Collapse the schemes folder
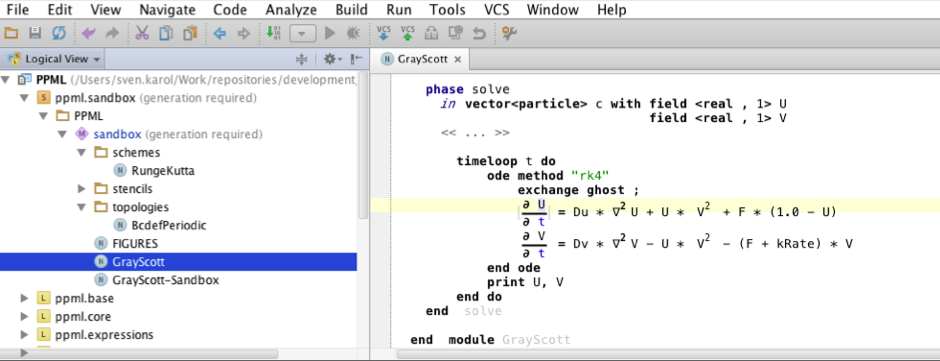Screen dimensions: 940x361 coord(82,152)
